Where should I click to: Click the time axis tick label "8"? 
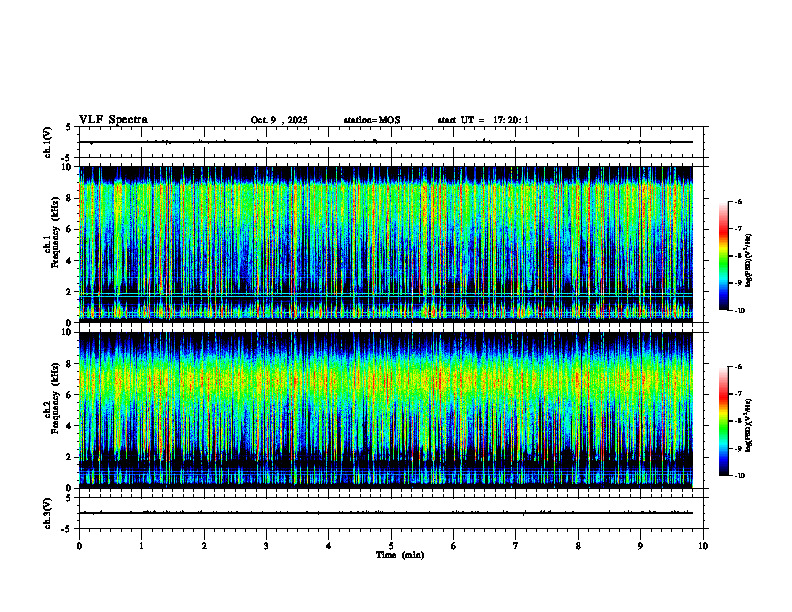point(578,546)
